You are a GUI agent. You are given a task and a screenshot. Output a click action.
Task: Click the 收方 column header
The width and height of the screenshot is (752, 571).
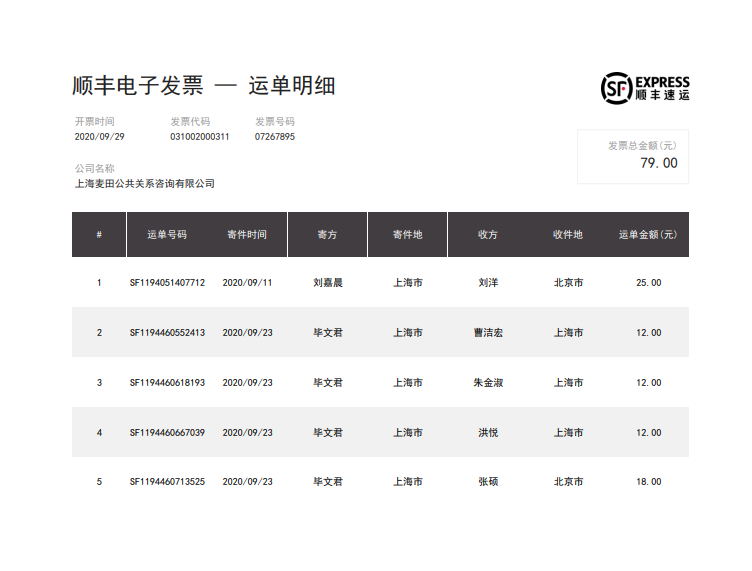click(x=488, y=235)
